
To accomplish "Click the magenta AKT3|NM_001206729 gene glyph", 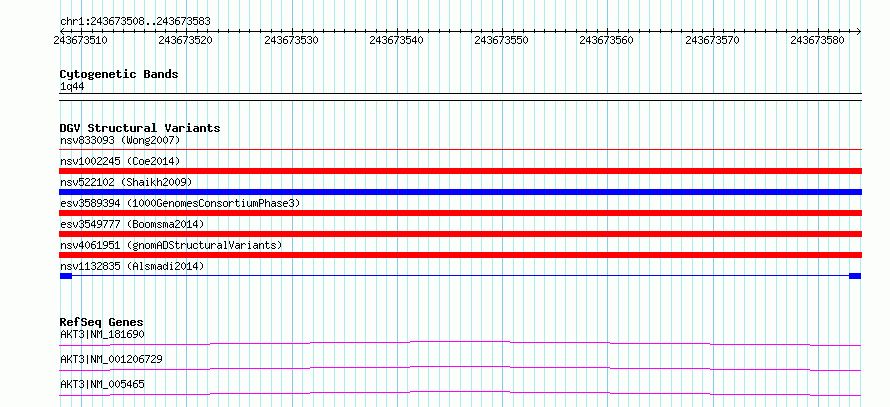I will point(461,368).
